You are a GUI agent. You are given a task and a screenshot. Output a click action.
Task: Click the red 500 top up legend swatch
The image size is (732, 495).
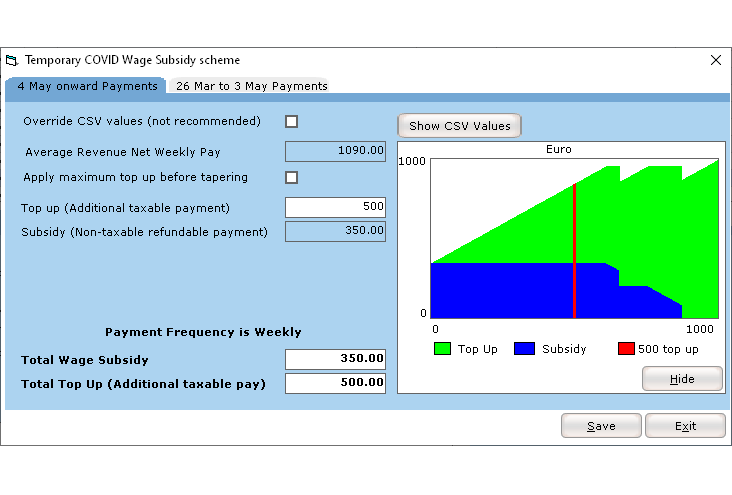tap(626, 349)
